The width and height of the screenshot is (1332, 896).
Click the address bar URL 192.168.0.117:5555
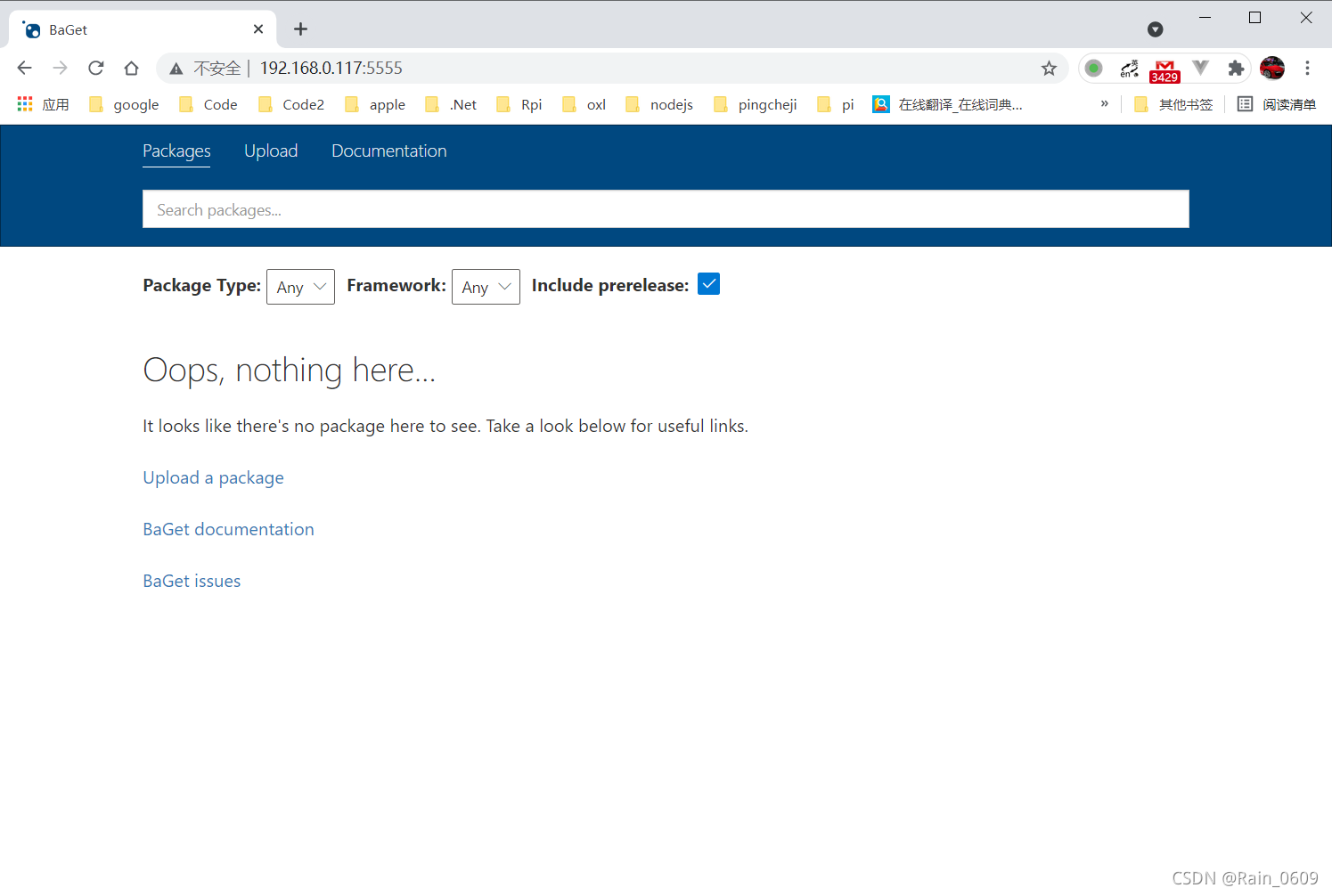331,69
